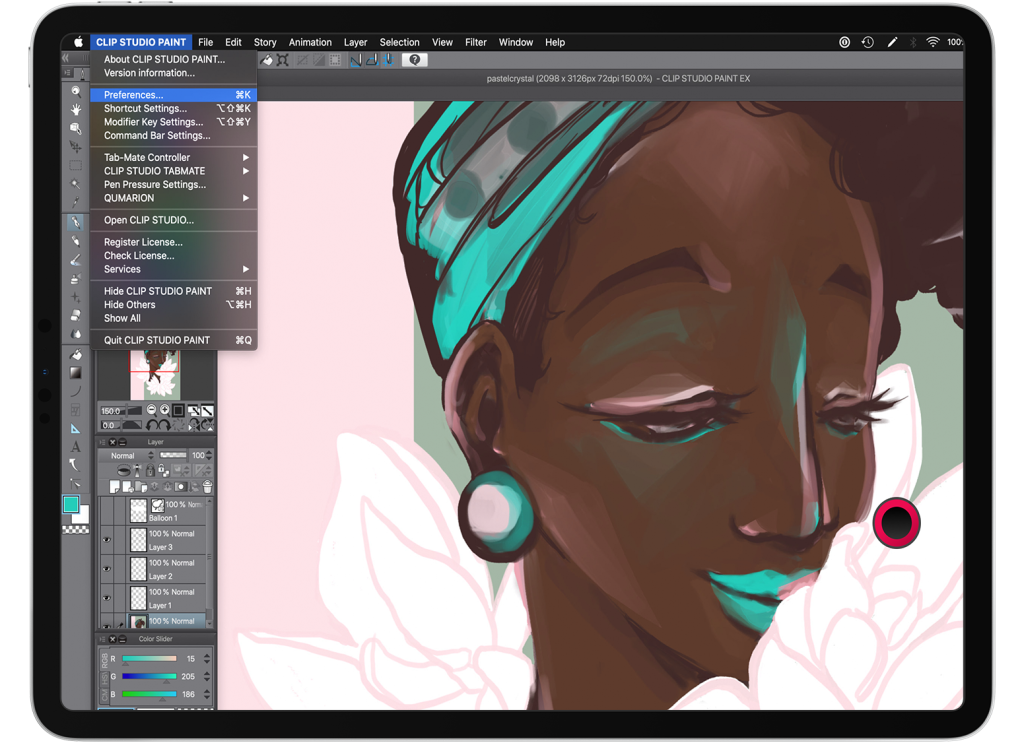Adjust the layer opacity 100 stepper

click(x=209, y=455)
